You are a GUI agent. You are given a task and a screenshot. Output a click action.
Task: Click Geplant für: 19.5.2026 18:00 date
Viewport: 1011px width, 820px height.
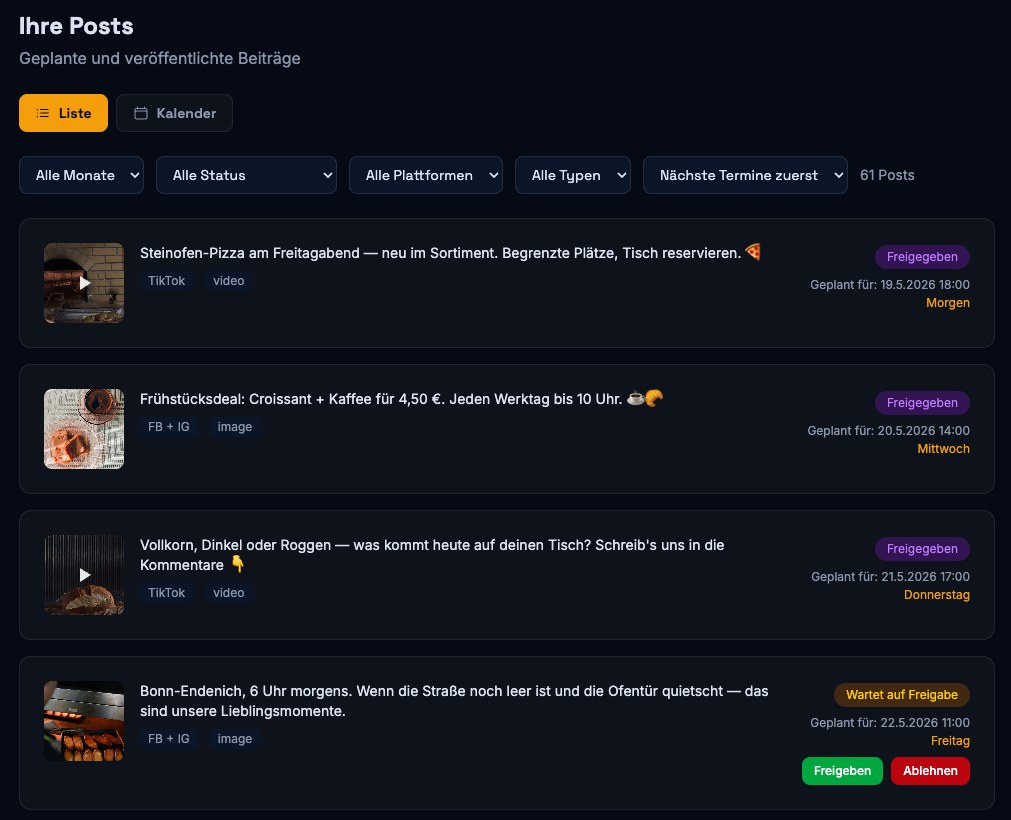[890, 284]
